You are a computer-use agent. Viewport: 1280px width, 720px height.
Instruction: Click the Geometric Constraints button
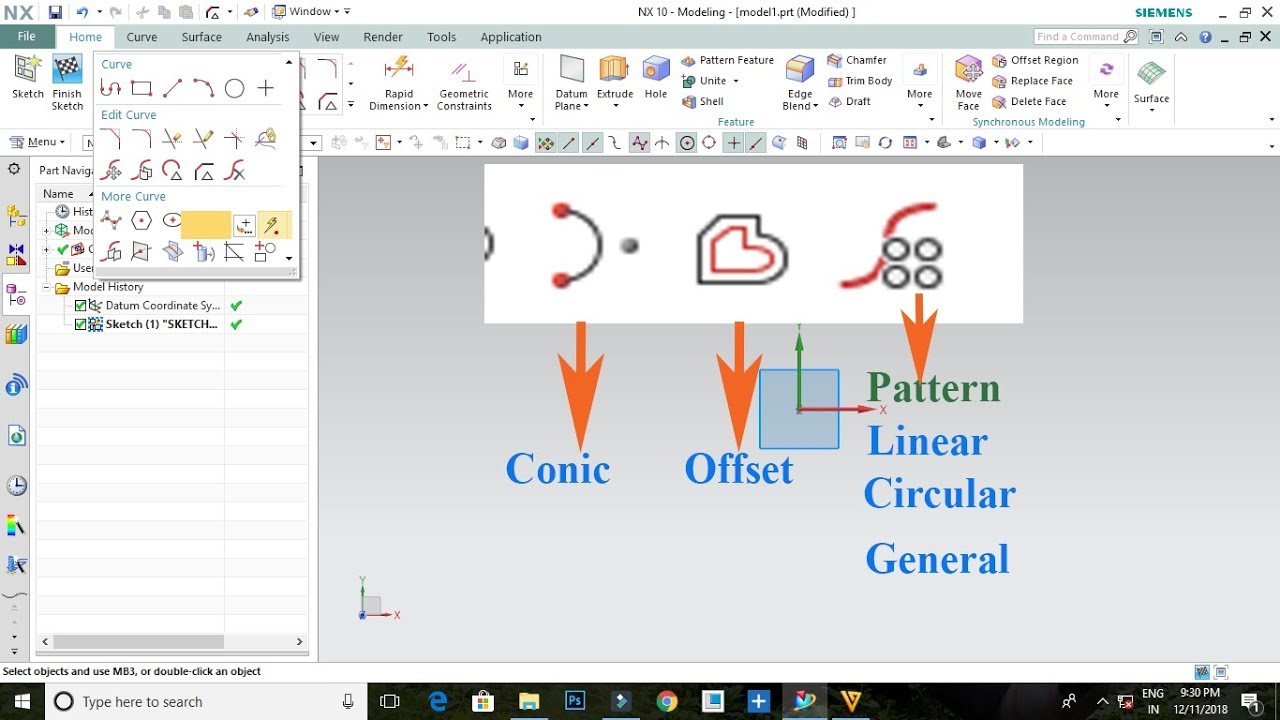click(x=464, y=83)
